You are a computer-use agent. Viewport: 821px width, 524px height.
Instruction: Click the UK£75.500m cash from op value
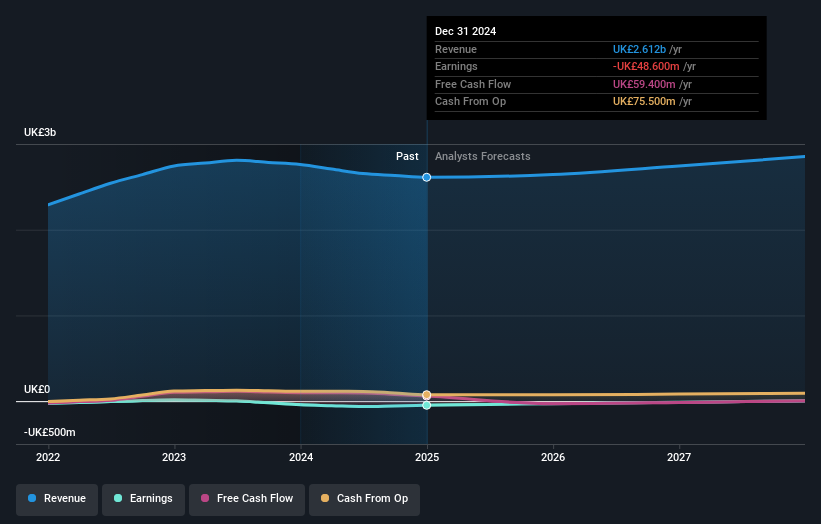pyautogui.click(x=644, y=102)
